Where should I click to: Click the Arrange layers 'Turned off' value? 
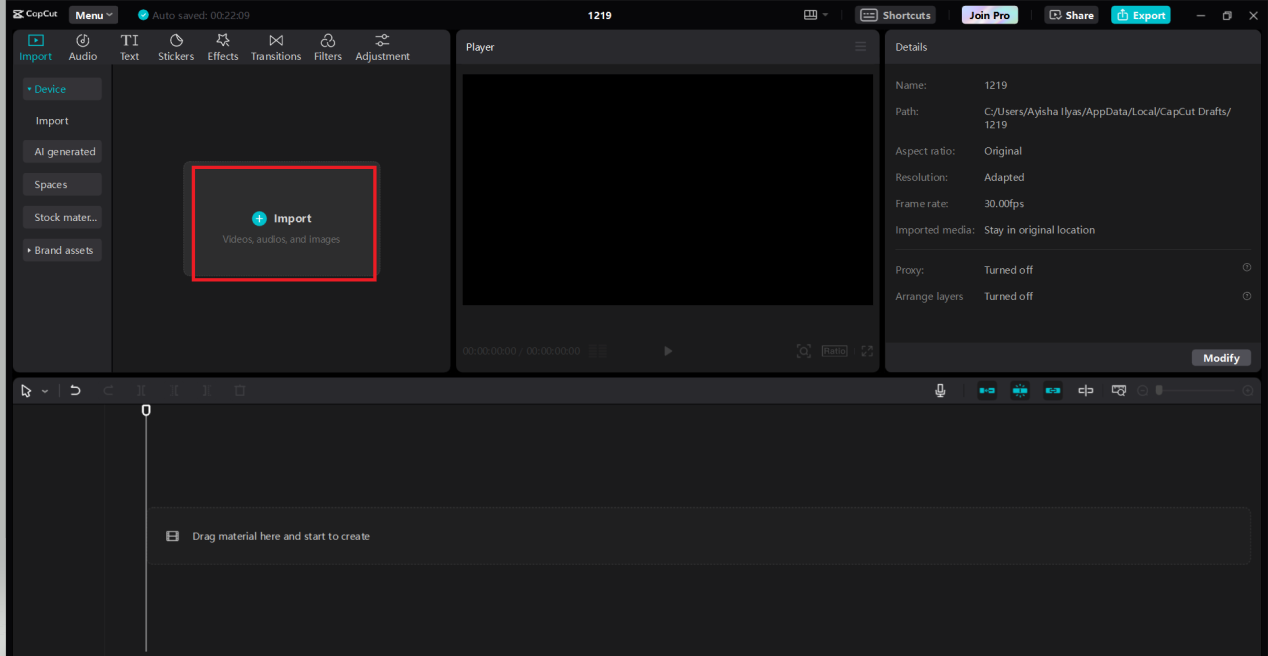pyautogui.click(x=1008, y=296)
